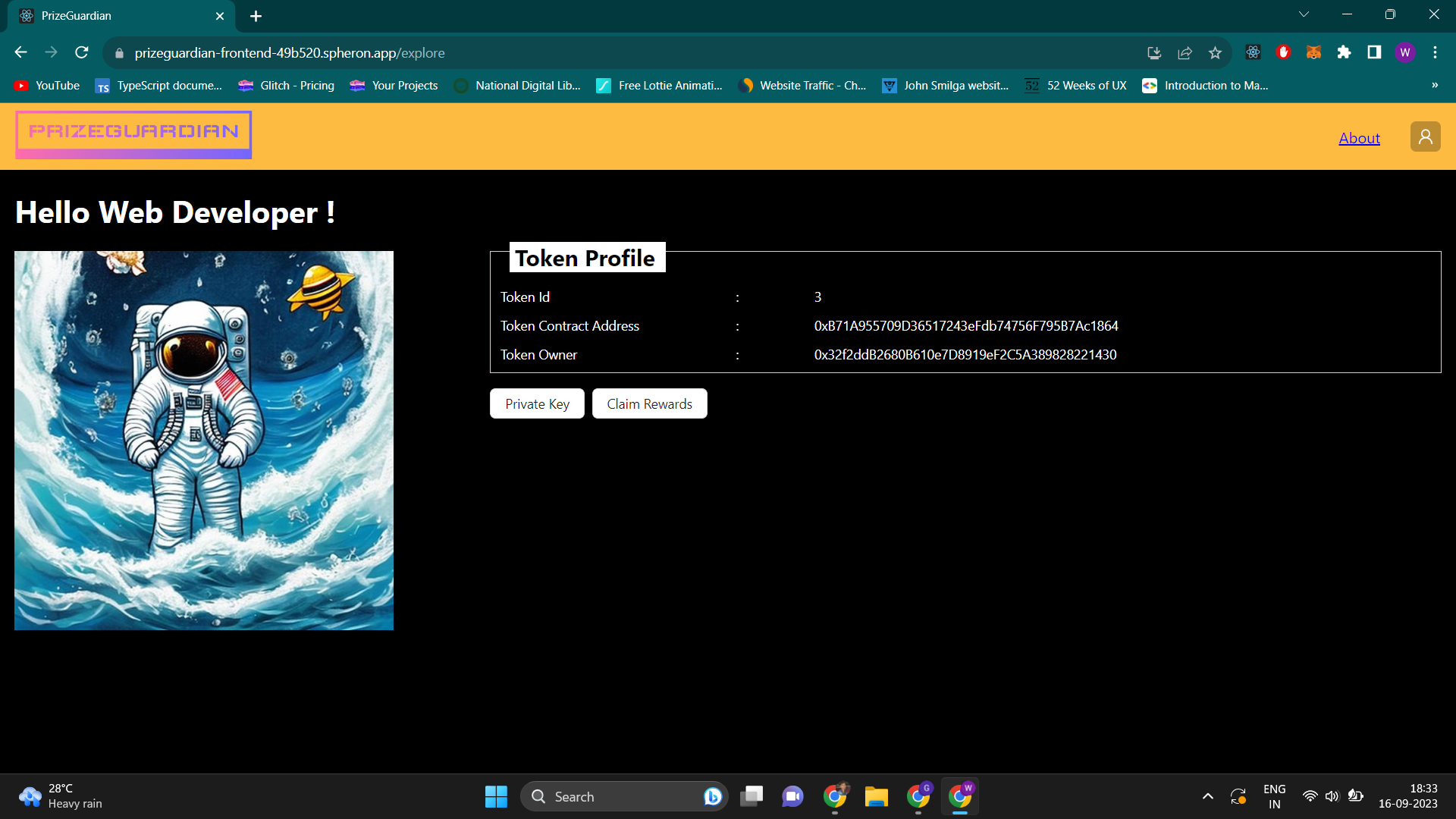This screenshot has height=819, width=1456.
Task: Click the Private Key button
Action: [537, 403]
